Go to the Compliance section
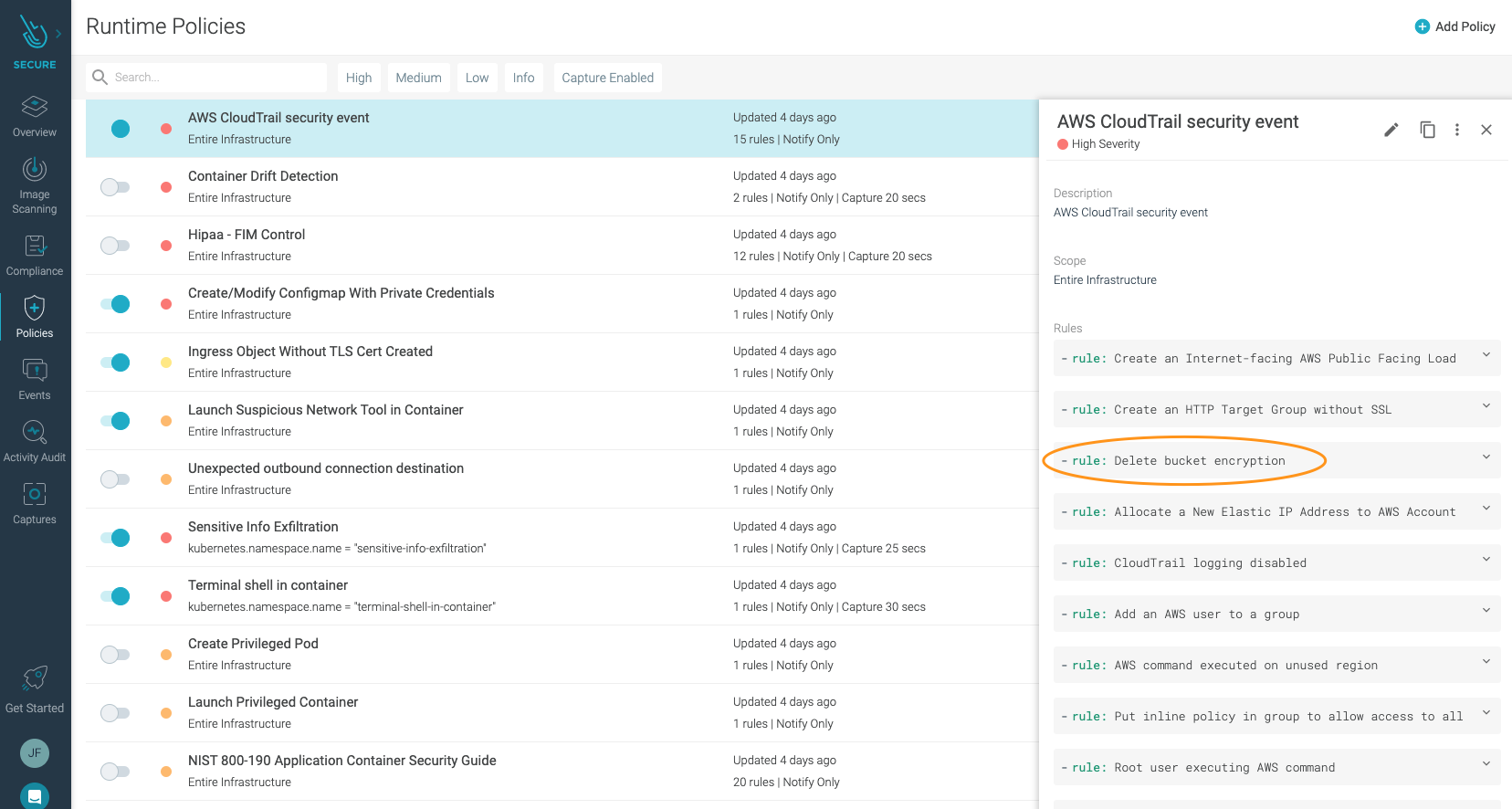Viewport: 1512px width, 809px height. pyautogui.click(x=35, y=256)
